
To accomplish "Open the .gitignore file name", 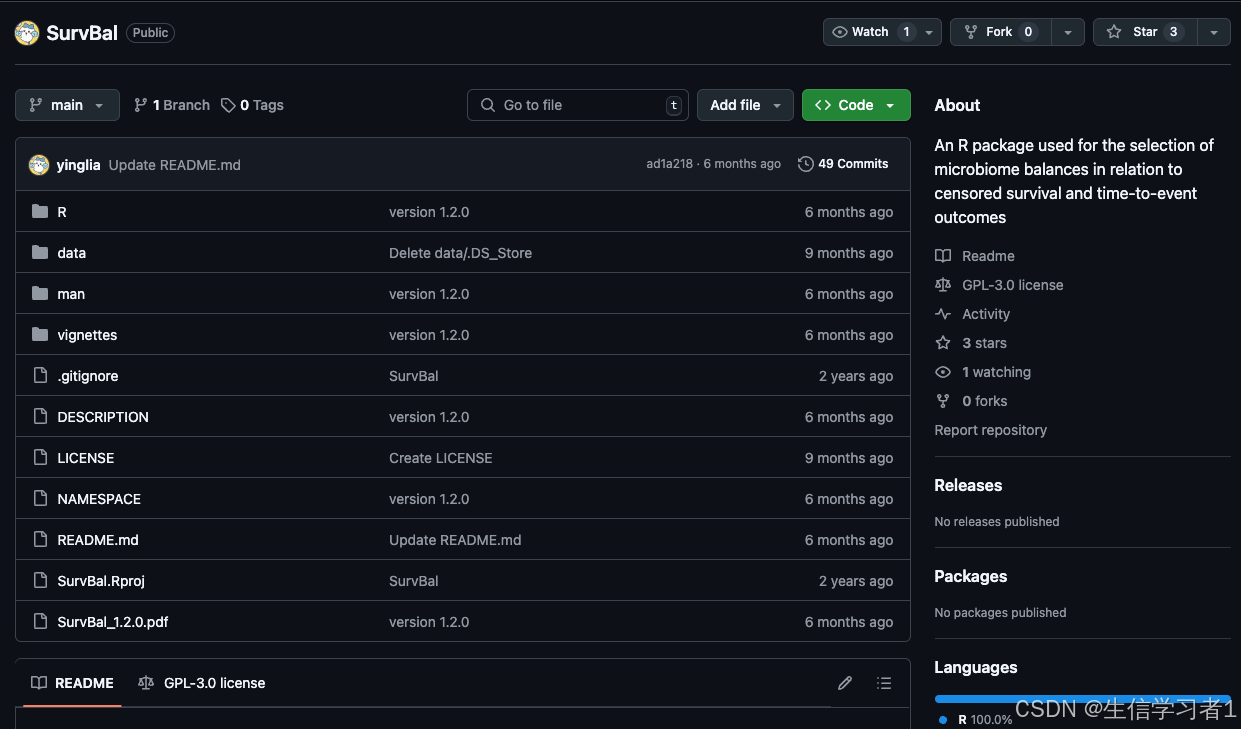I will [x=88, y=376].
